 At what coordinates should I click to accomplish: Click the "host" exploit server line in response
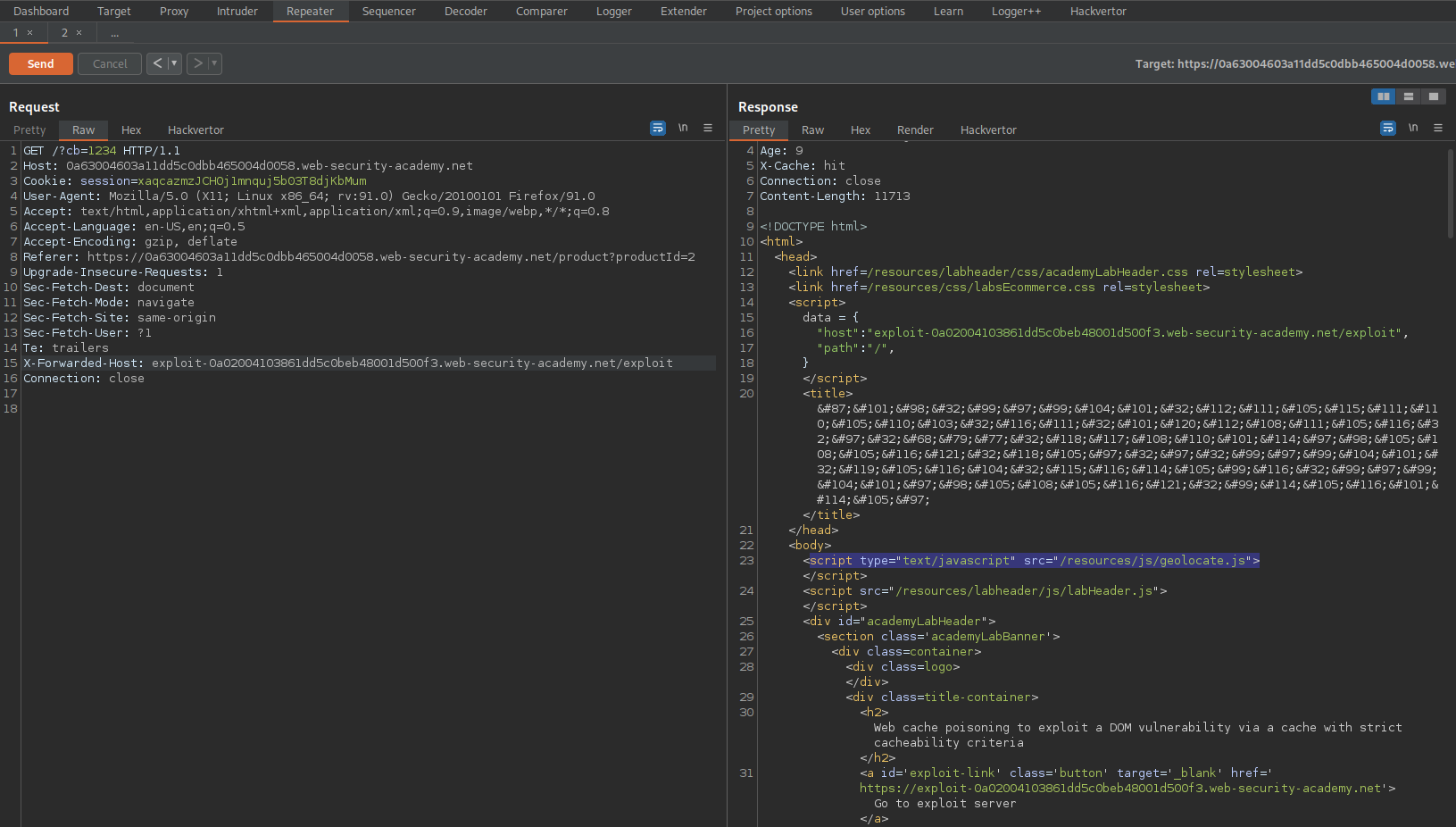(x=1112, y=333)
